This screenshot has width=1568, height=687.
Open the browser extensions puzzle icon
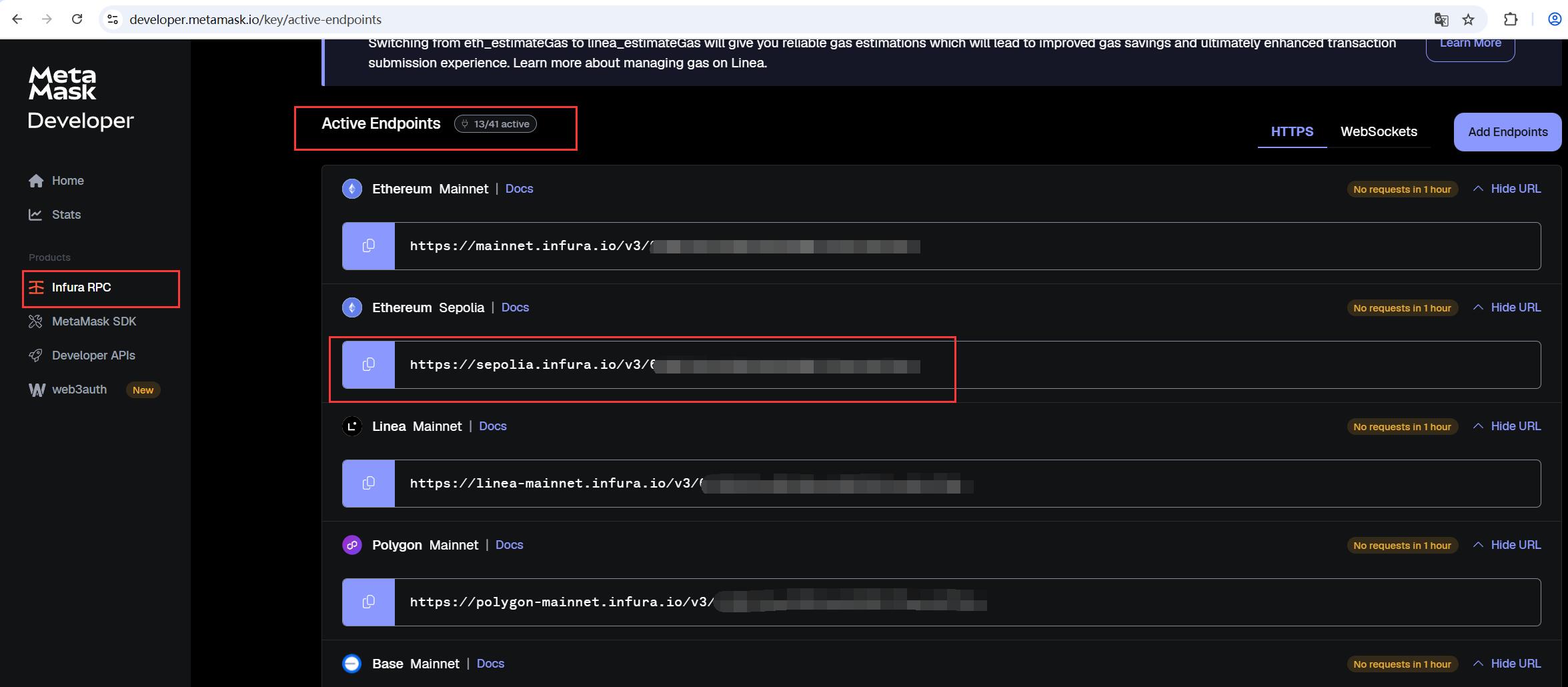click(1511, 19)
